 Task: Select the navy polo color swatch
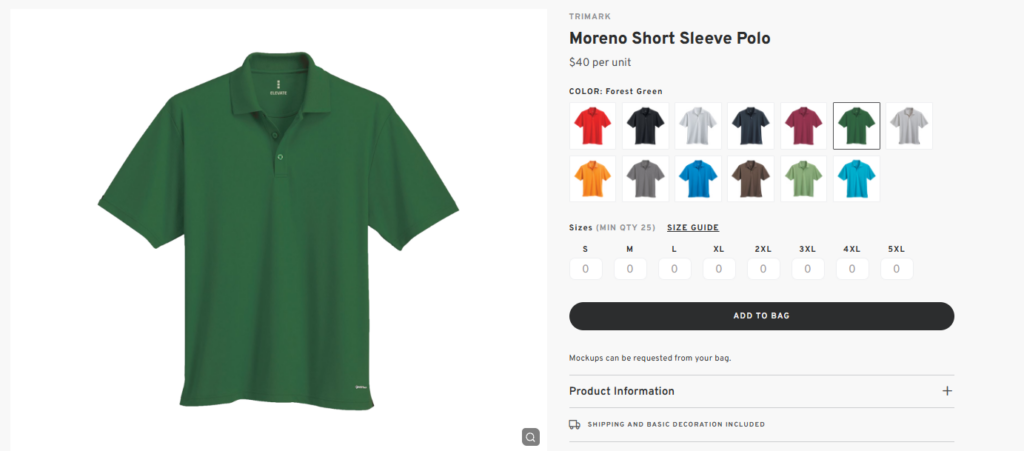751,126
